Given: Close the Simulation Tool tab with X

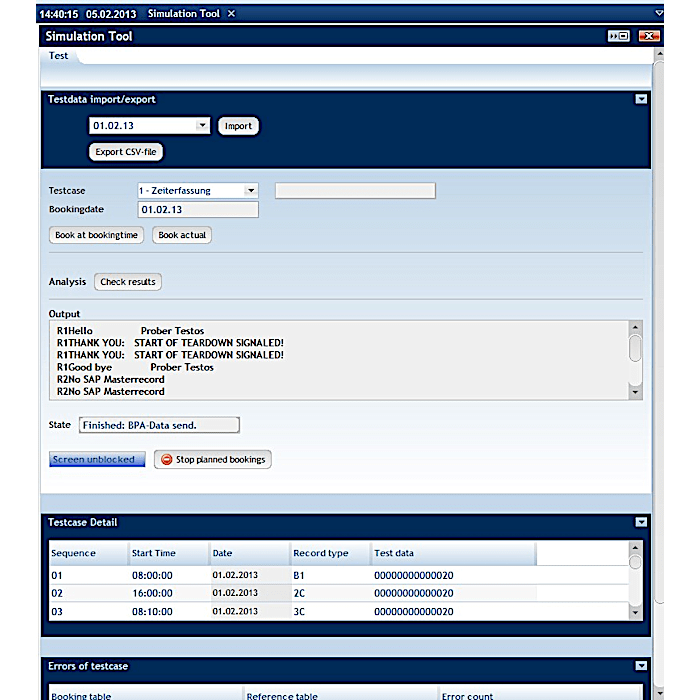Looking at the screenshot, I should [231, 14].
